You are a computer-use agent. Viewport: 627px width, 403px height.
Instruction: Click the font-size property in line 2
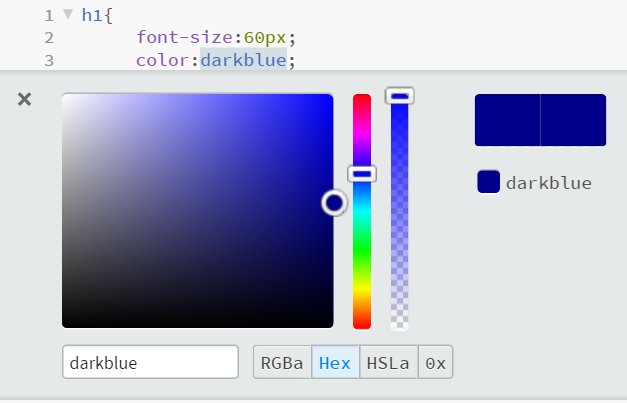click(x=185, y=38)
